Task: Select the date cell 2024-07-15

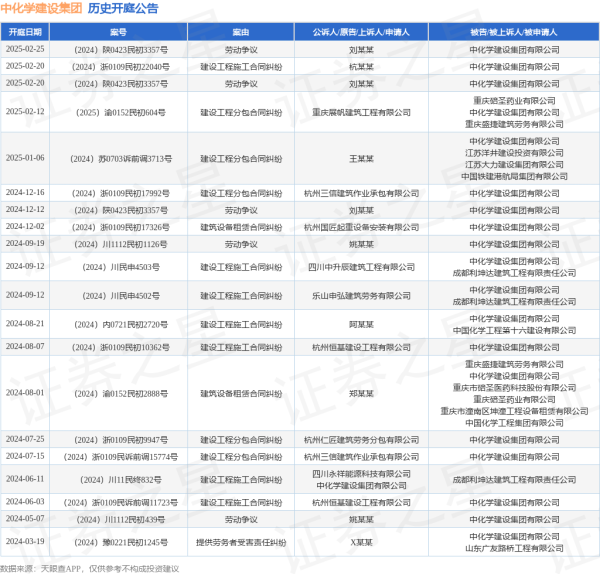Action: (x=25, y=456)
